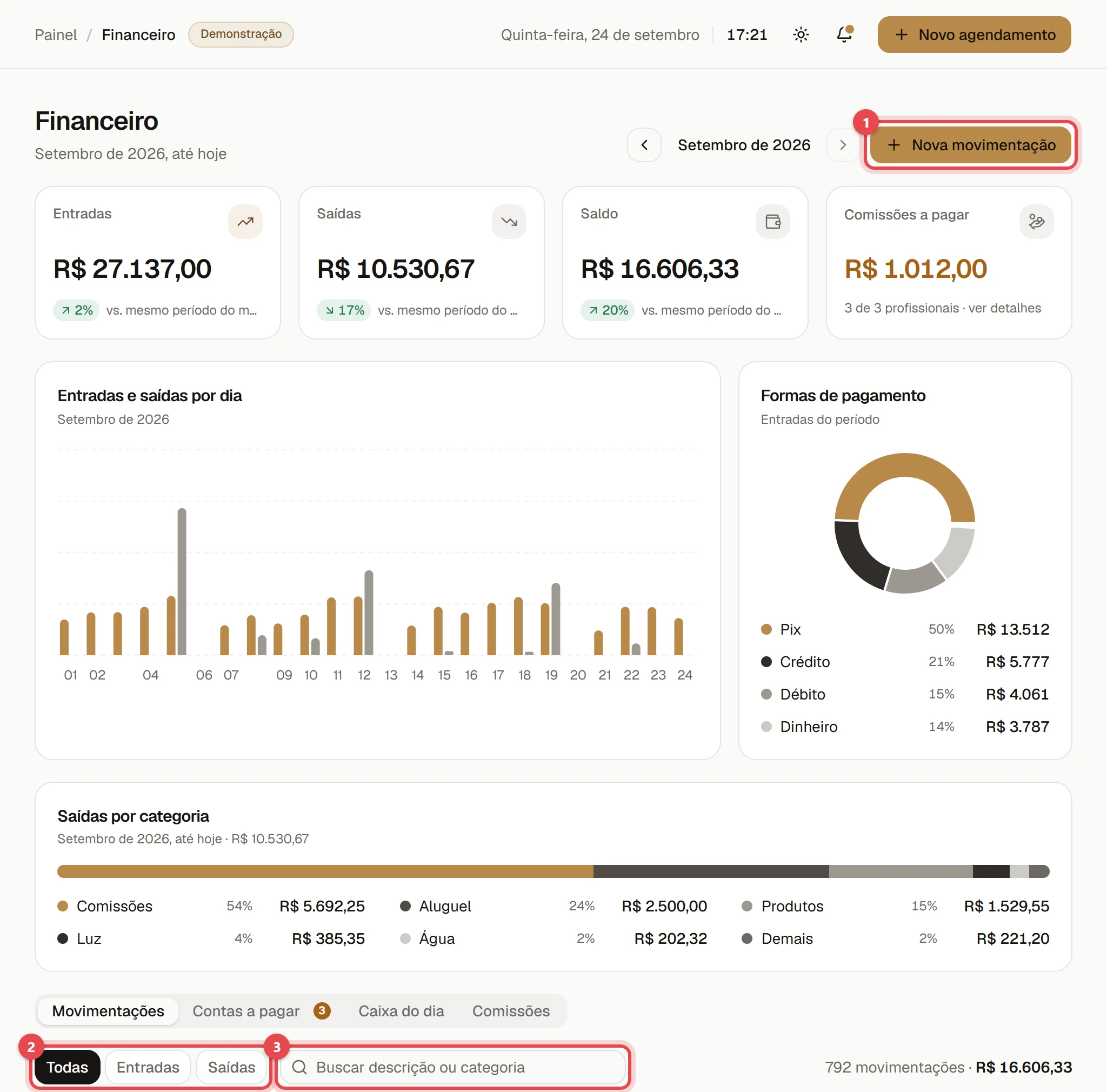Click the Comissões a pagar value R$ 1.012,00
Image resolution: width=1107 pixels, height=1092 pixels.
915,269
